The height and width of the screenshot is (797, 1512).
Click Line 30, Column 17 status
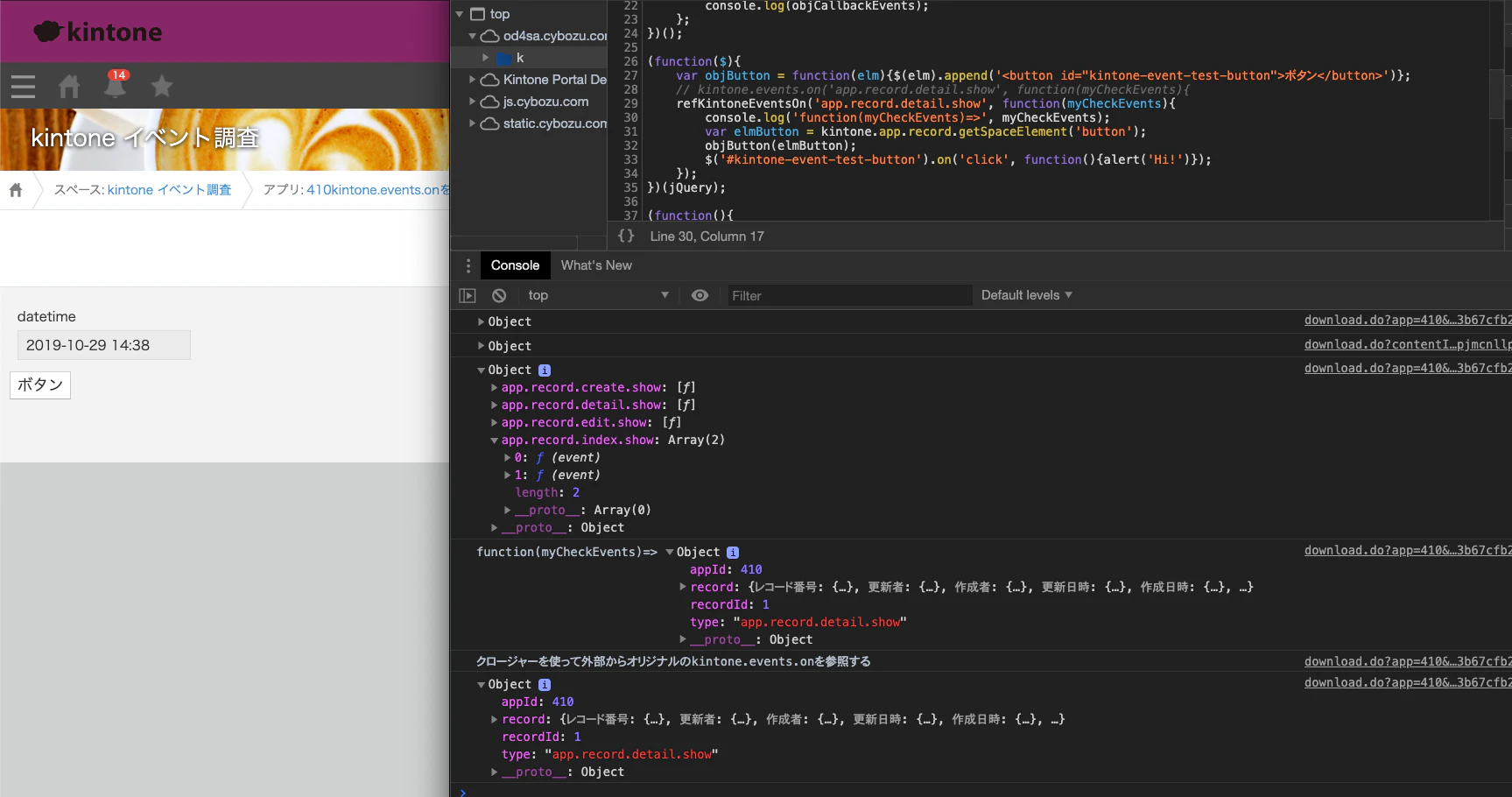707,236
